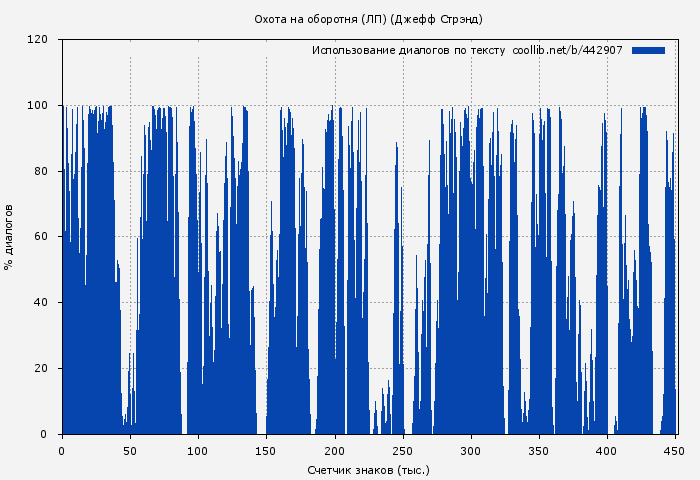The width and height of the screenshot is (700, 480).
Task: Select the 350 label on the horizontal axis
Action: point(539,450)
